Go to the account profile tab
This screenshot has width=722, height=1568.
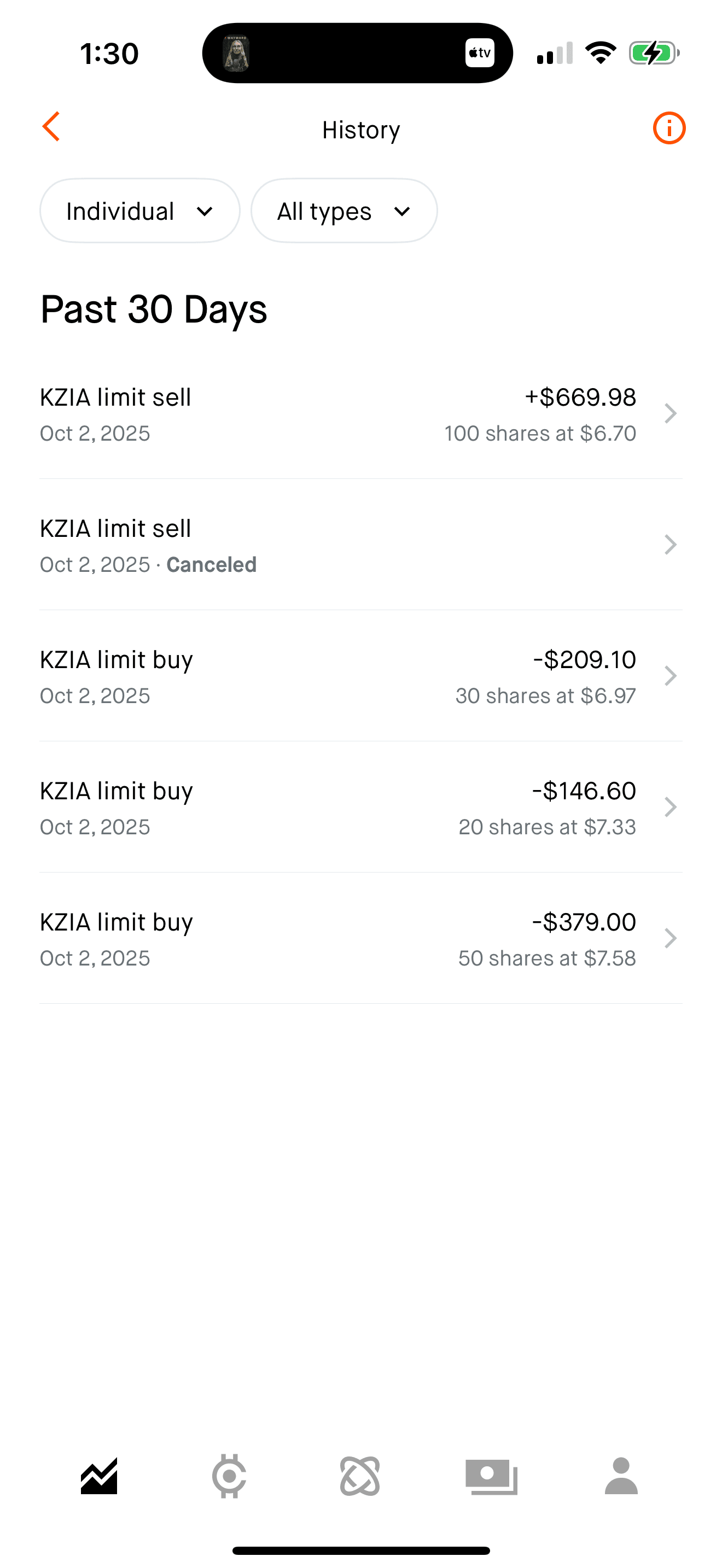tap(621, 1476)
